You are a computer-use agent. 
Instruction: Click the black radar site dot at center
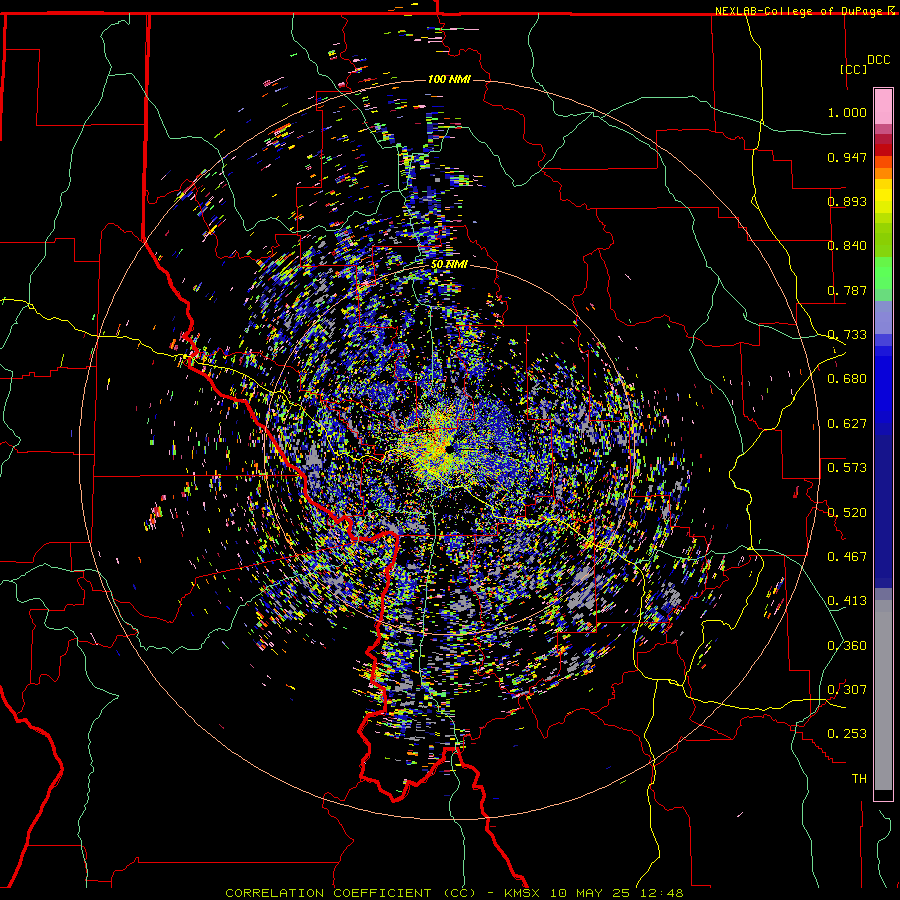point(449,449)
